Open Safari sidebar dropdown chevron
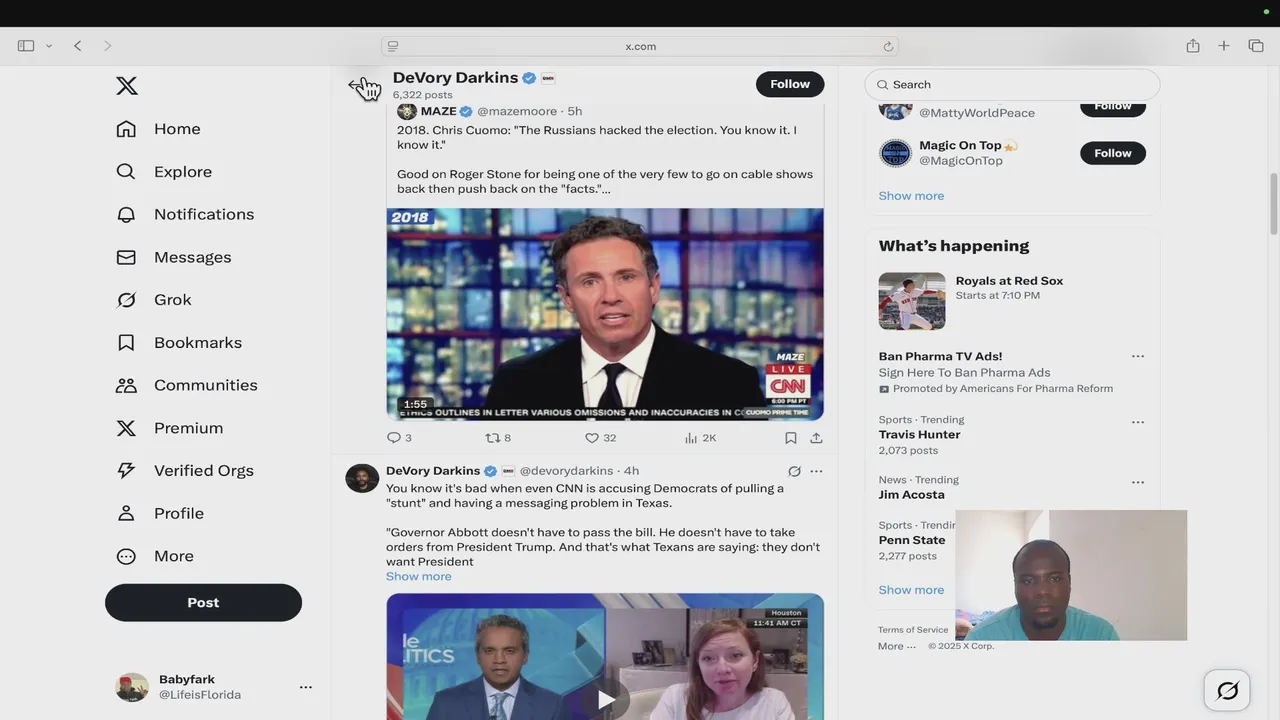1280x720 pixels. pyautogui.click(x=48, y=46)
